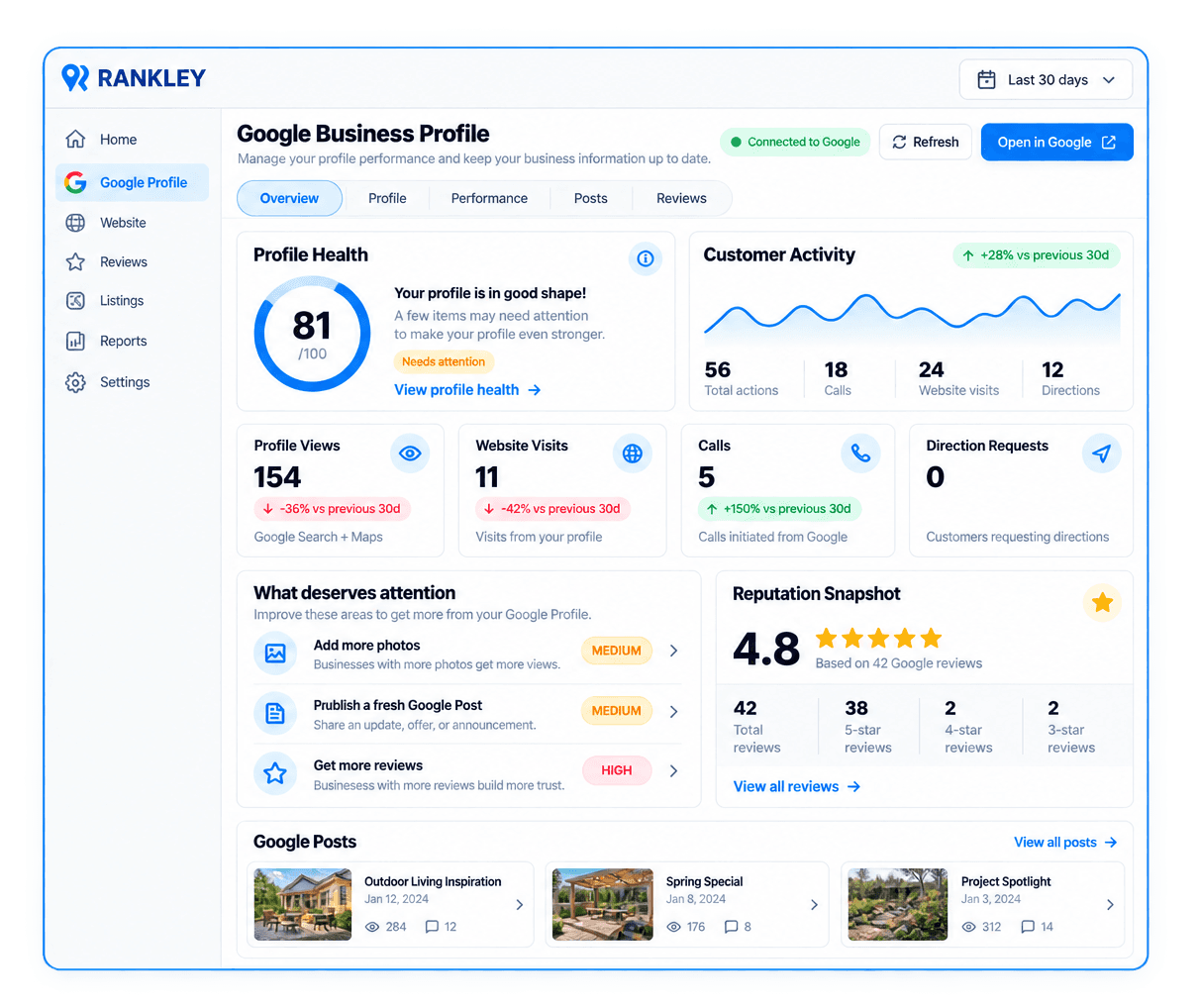Click the Refresh button
Screen dimensions: 1199x1008
(925, 142)
